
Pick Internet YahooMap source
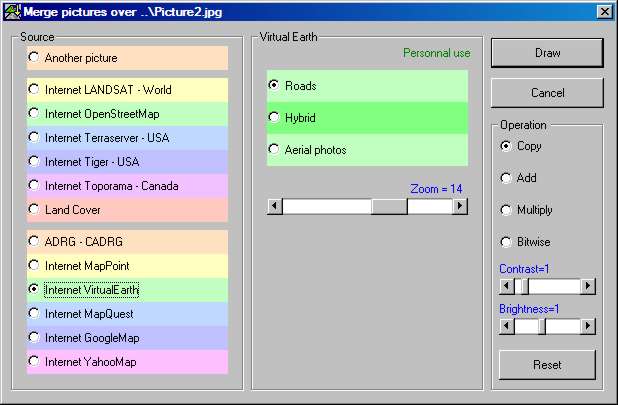[127, 362]
